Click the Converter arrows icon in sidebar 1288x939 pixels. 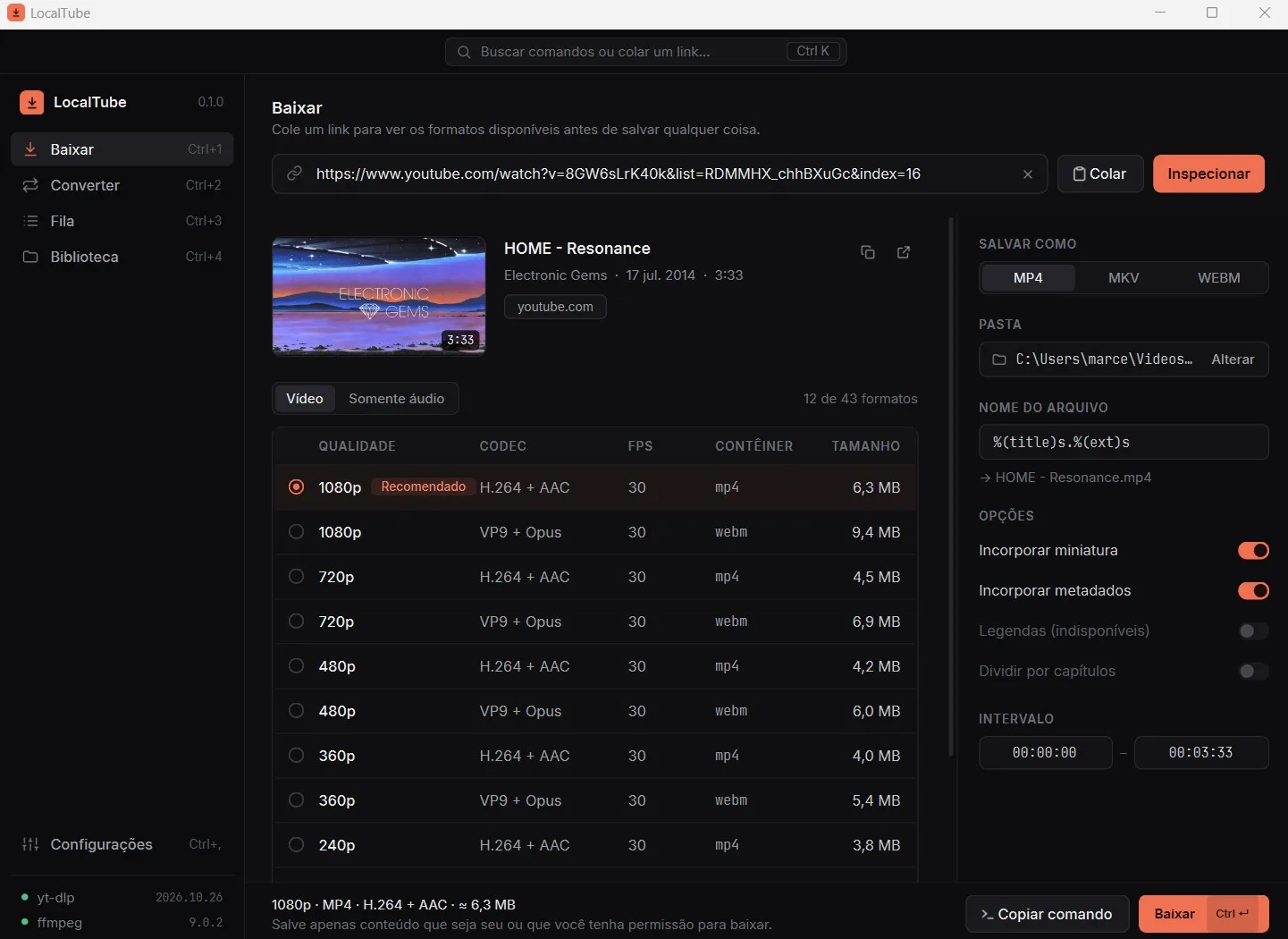pos(30,185)
